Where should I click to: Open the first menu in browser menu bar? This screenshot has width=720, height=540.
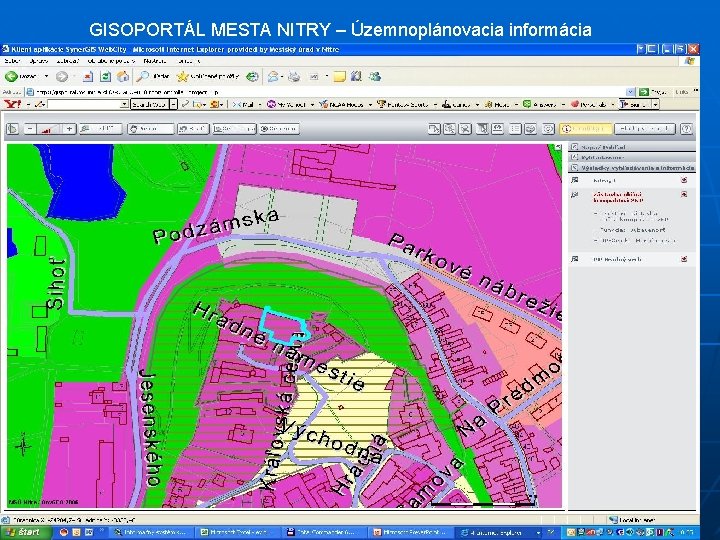pos(12,61)
